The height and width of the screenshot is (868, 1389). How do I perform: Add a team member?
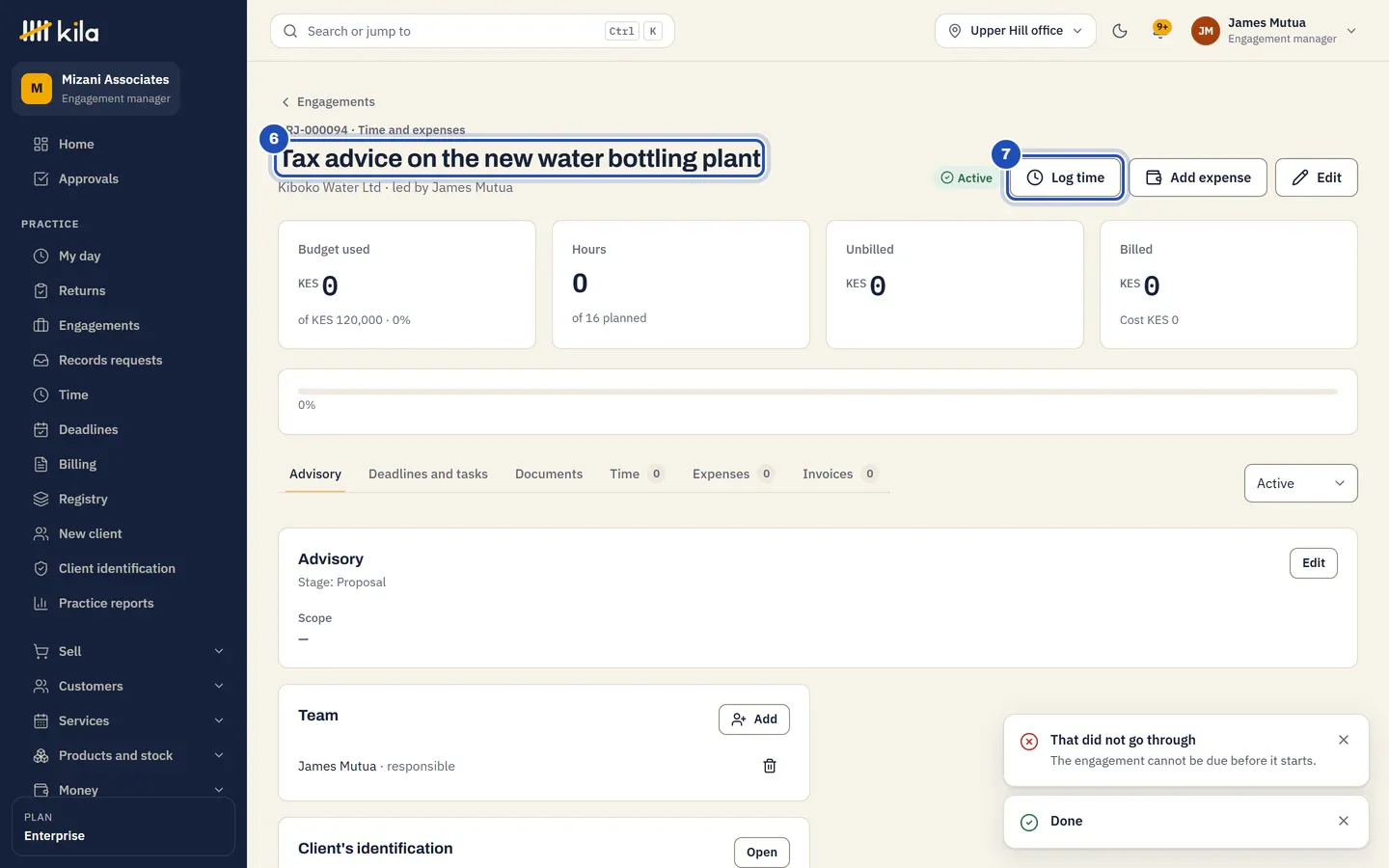pyautogui.click(x=753, y=719)
